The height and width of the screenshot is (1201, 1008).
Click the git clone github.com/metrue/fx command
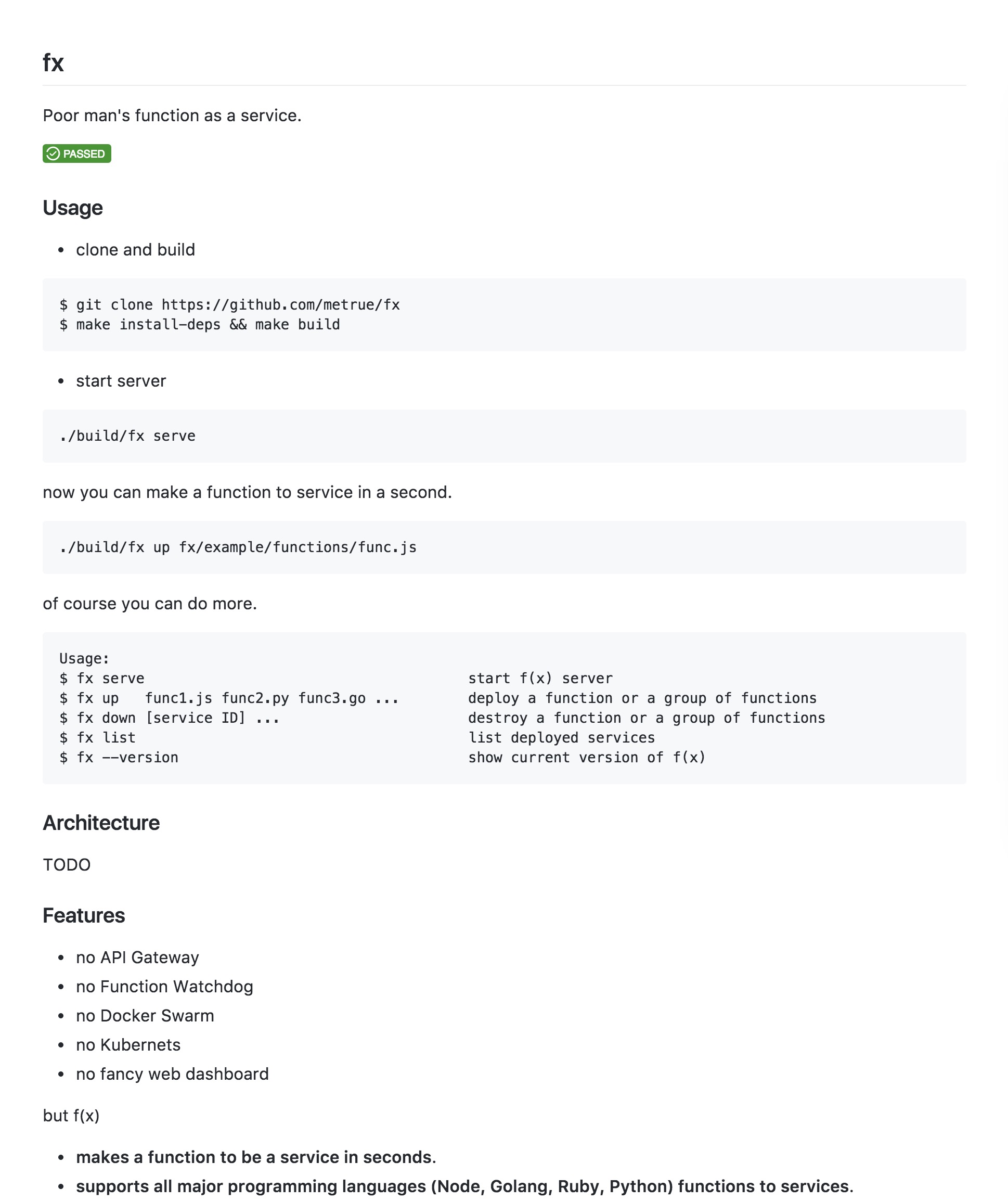(229, 305)
